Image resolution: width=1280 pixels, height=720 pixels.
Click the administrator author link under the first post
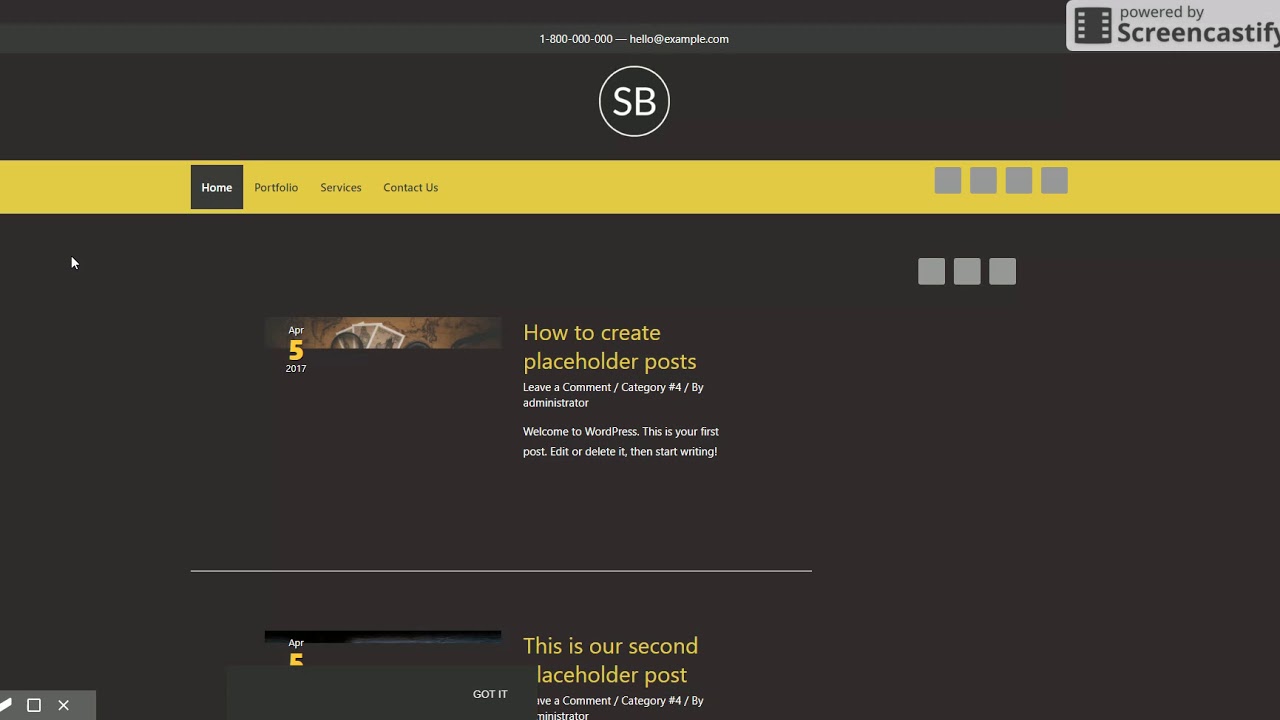point(556,403)
